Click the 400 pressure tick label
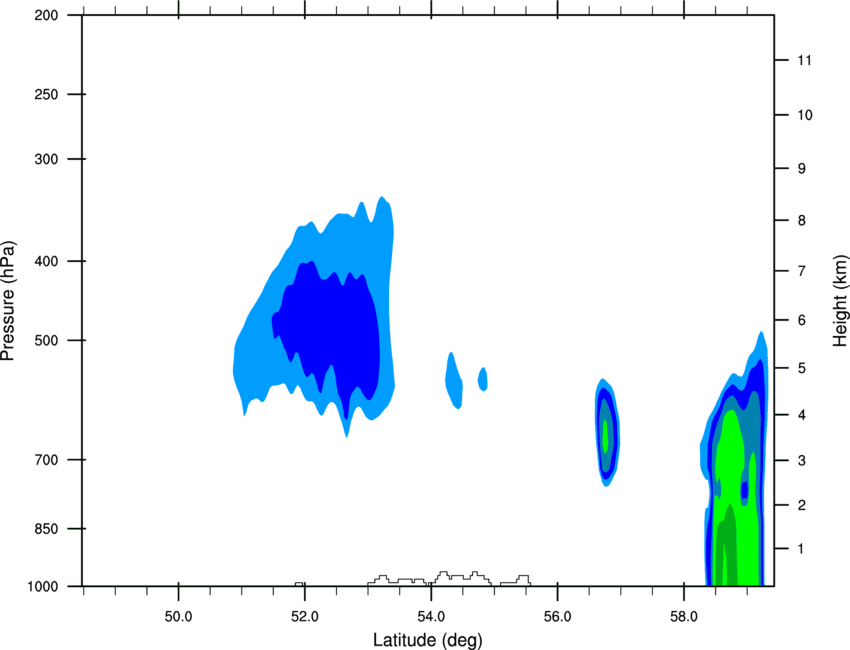Screen dimensions: 850x650 46,261
